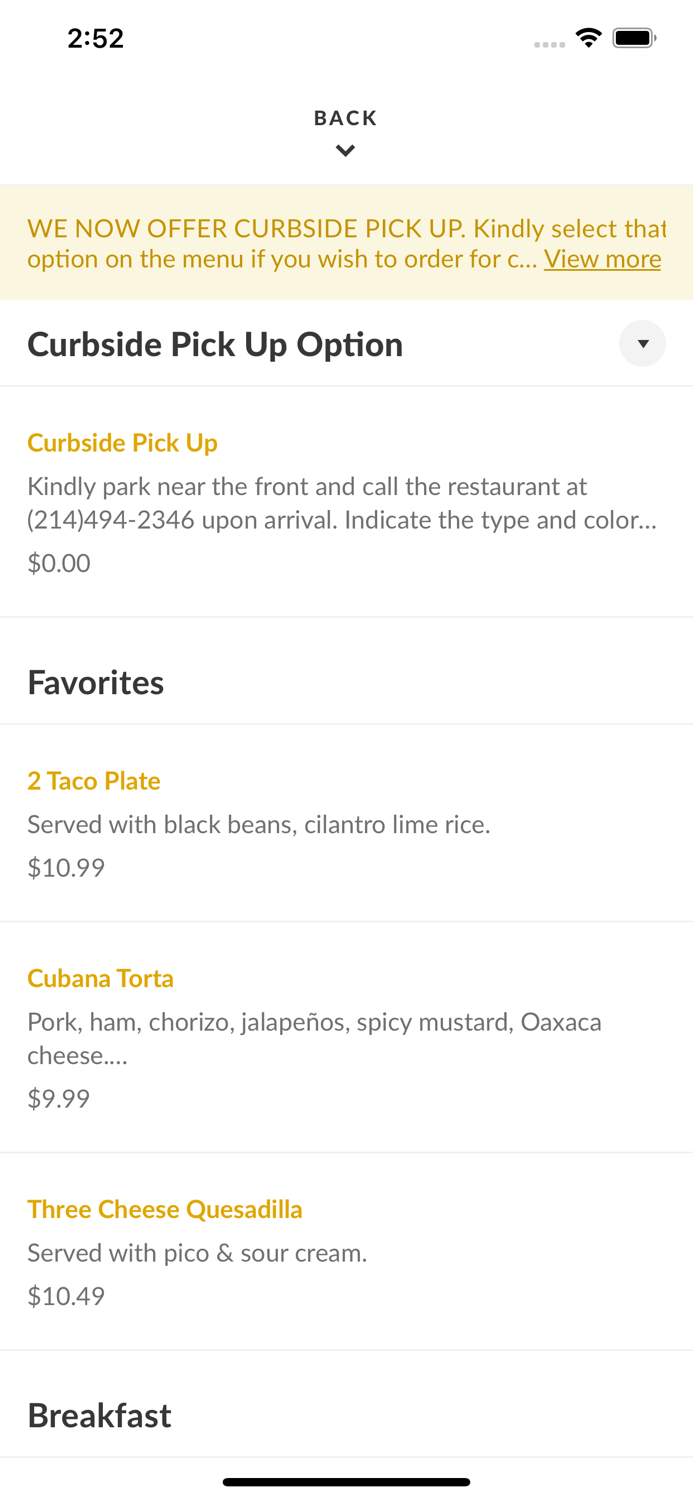Open the 2 Taco Plate item
Screen dimensions: 693x1500
point(94,781)
